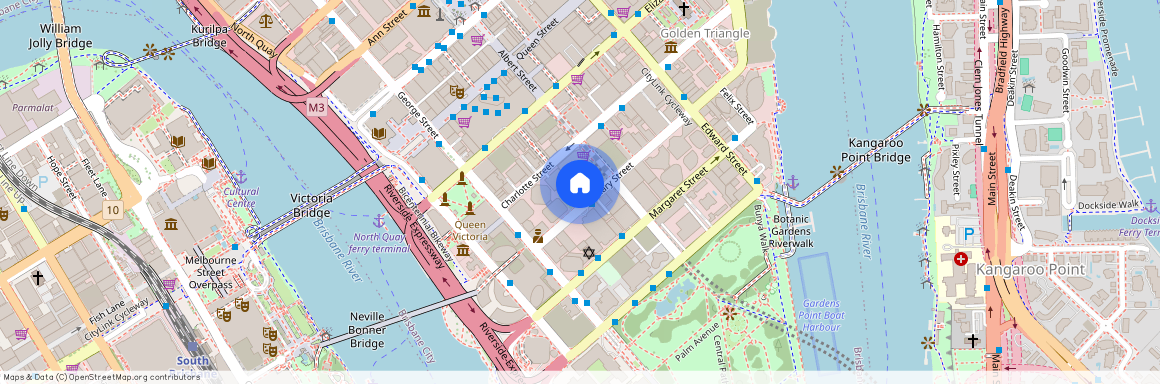Click the Melbourne Street Overpass label
Screen dimensions: 1160x384
click(211, 272)
